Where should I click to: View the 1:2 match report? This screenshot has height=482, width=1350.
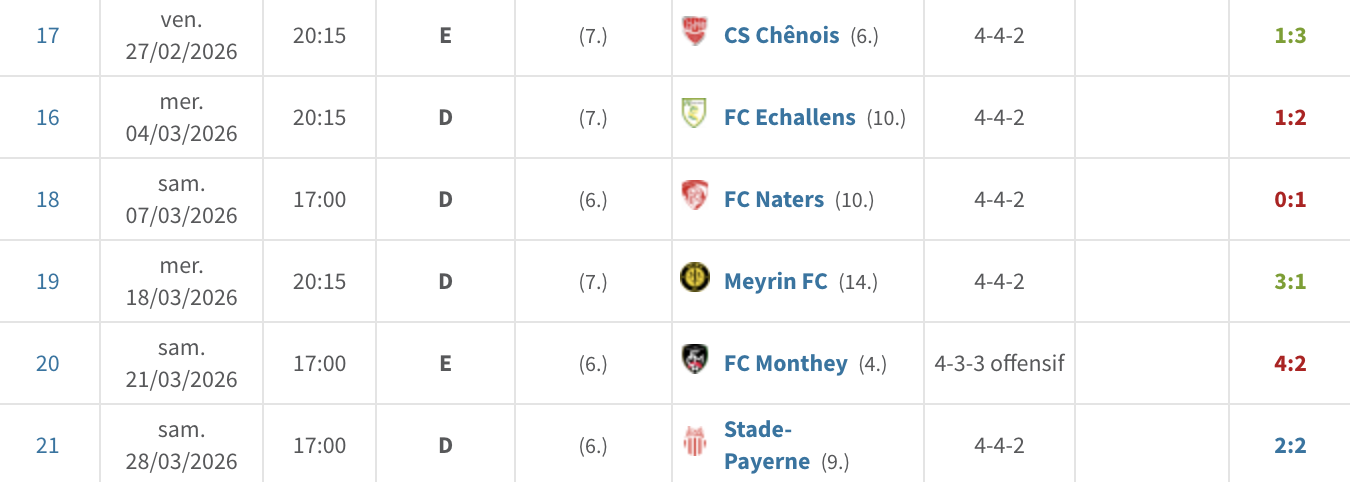(1291, 117)
